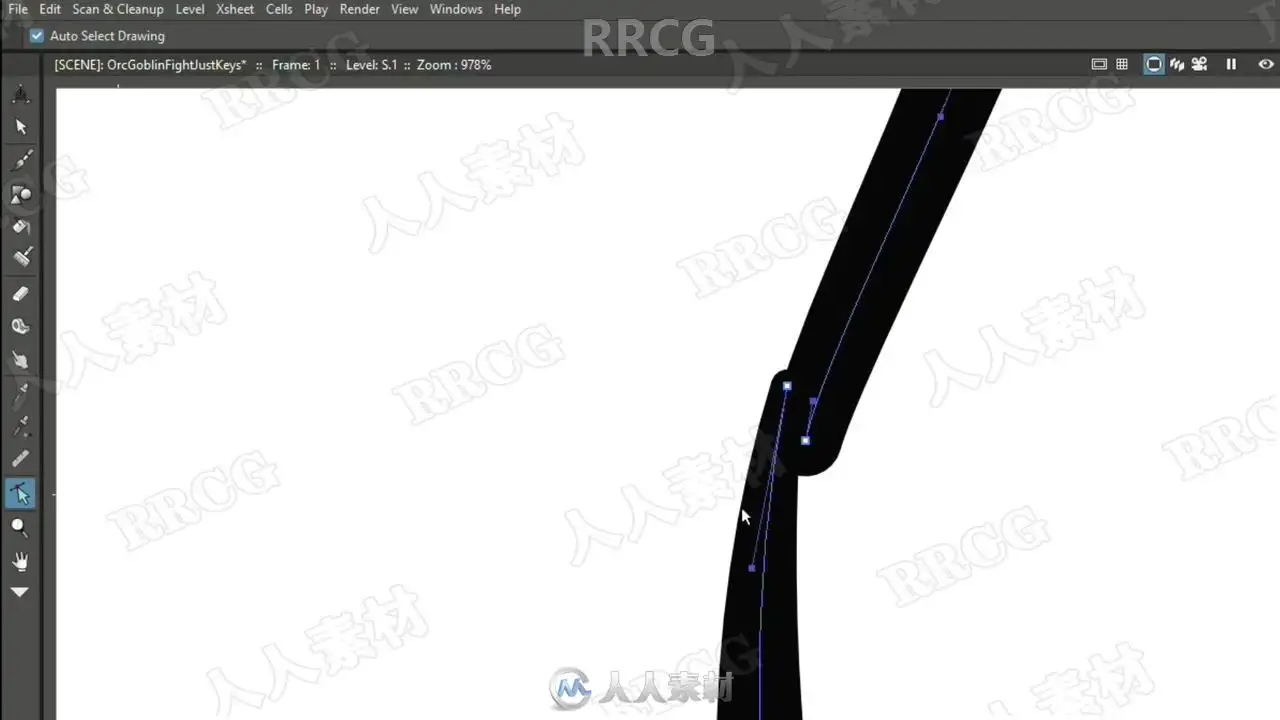Image resolution: width=1280 pixels, height=720 pixels.
Task: Select the Style Picker eyedropper tool
Action: [20, 394]
